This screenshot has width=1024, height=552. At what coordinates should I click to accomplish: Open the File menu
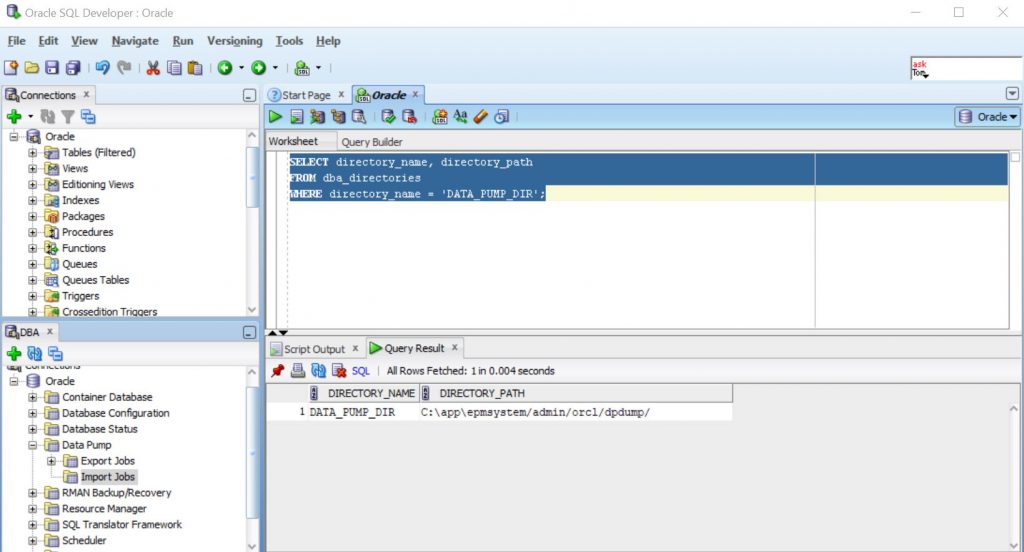[x=16, y=41]
